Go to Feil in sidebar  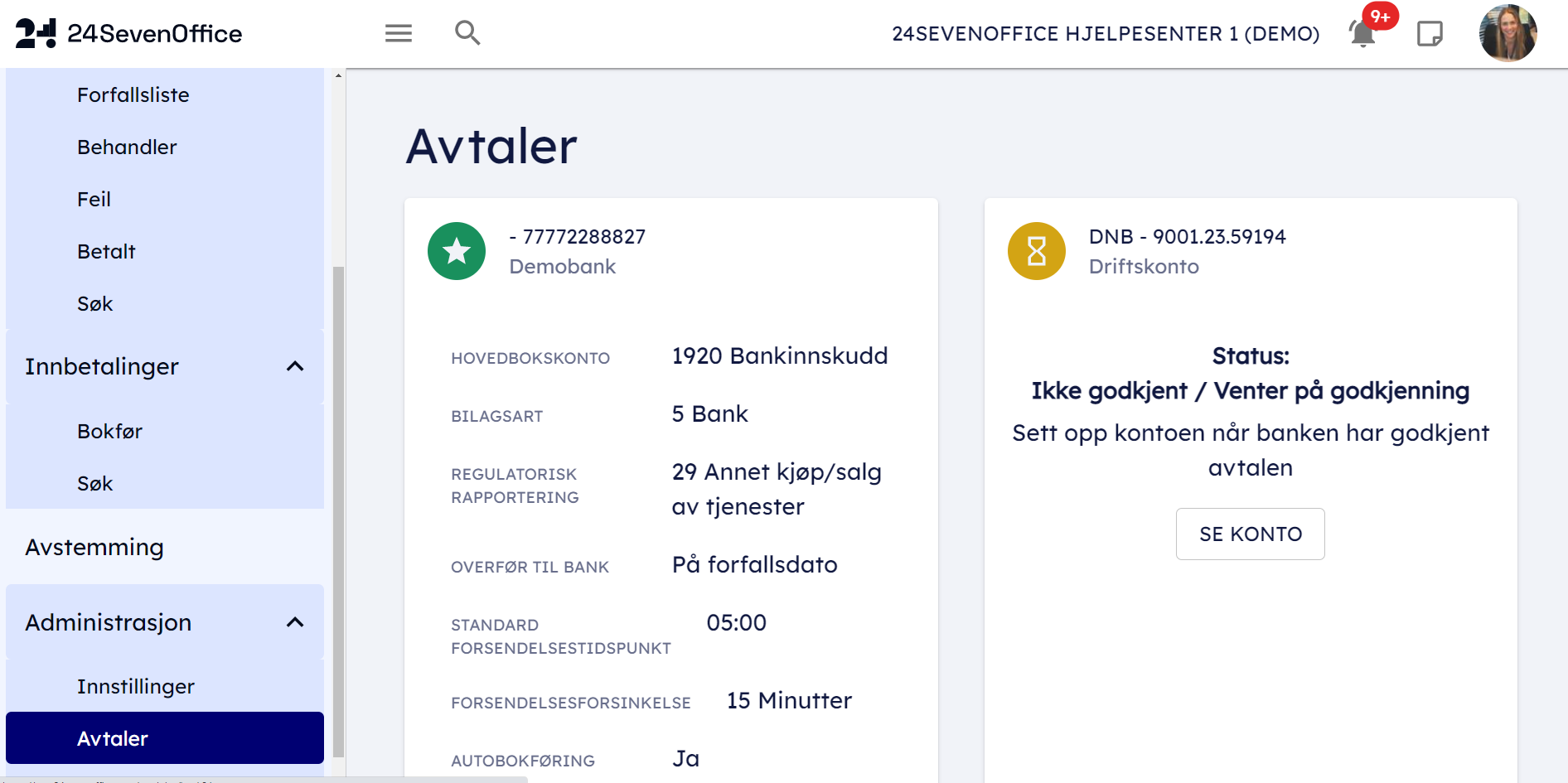[94, 200]
